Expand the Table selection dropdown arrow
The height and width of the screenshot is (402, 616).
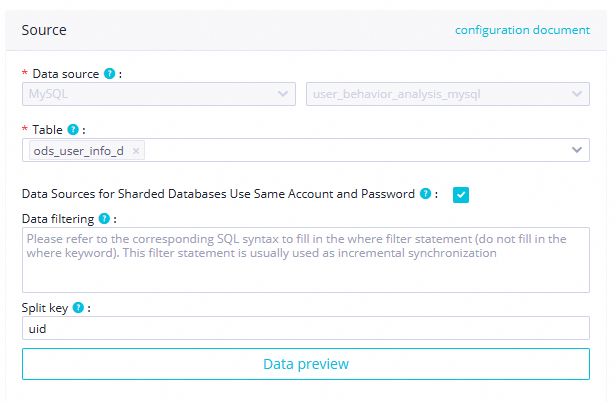(577, 150)
